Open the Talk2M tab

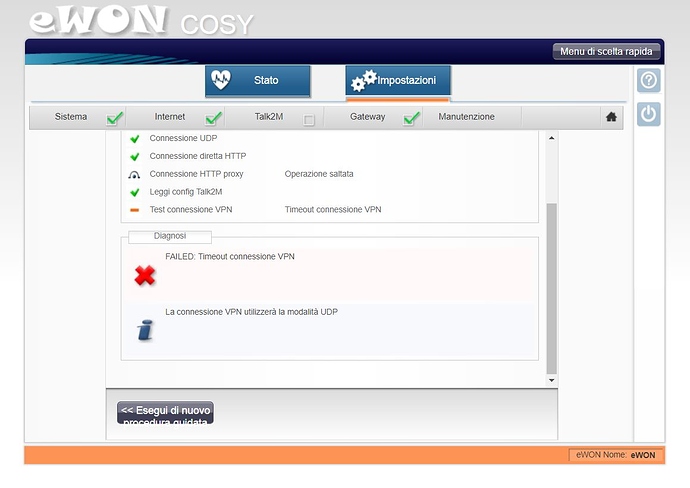[268, 117]
